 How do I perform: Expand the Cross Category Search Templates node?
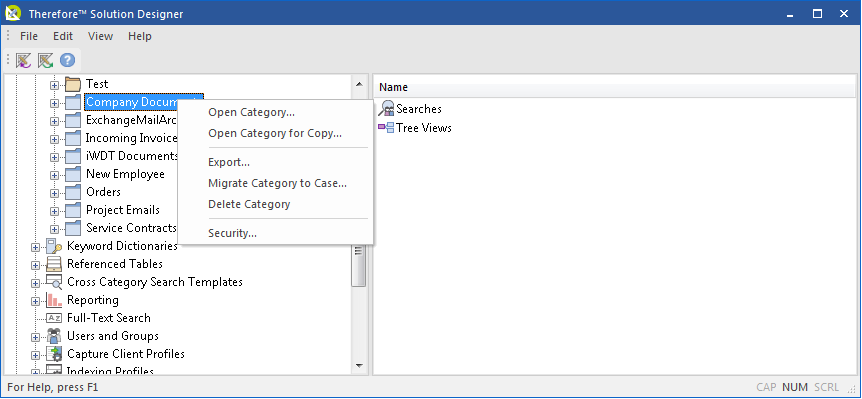36,284
